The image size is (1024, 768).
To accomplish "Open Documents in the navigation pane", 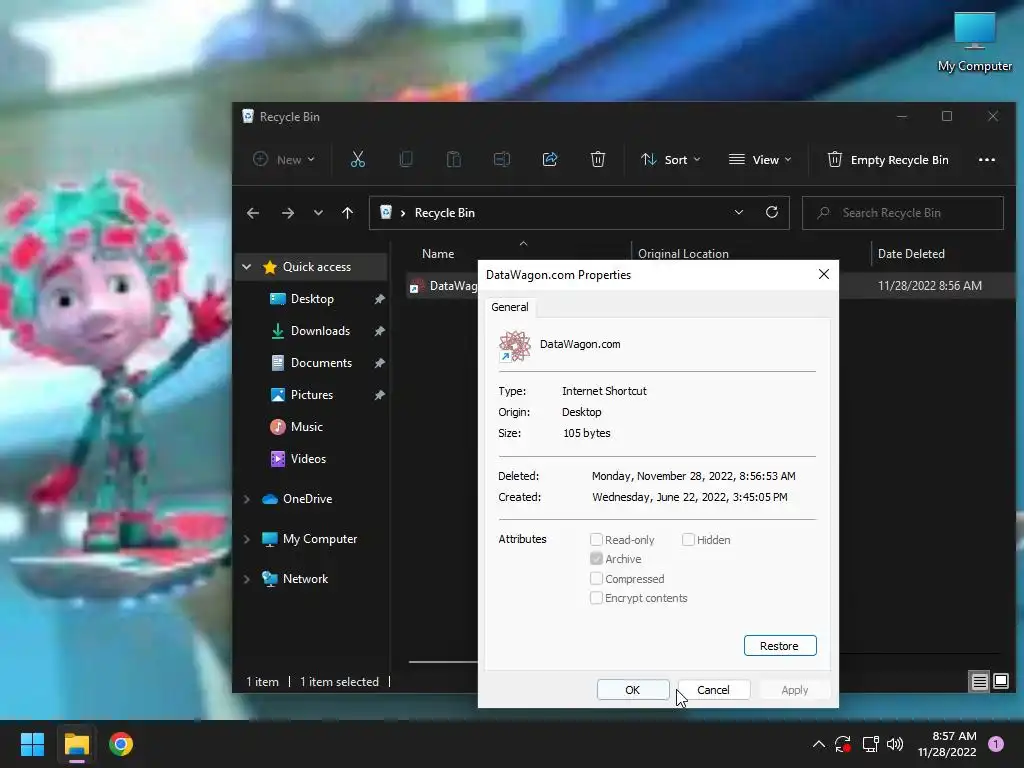I will pyautogui.click(x=321, y=363).
